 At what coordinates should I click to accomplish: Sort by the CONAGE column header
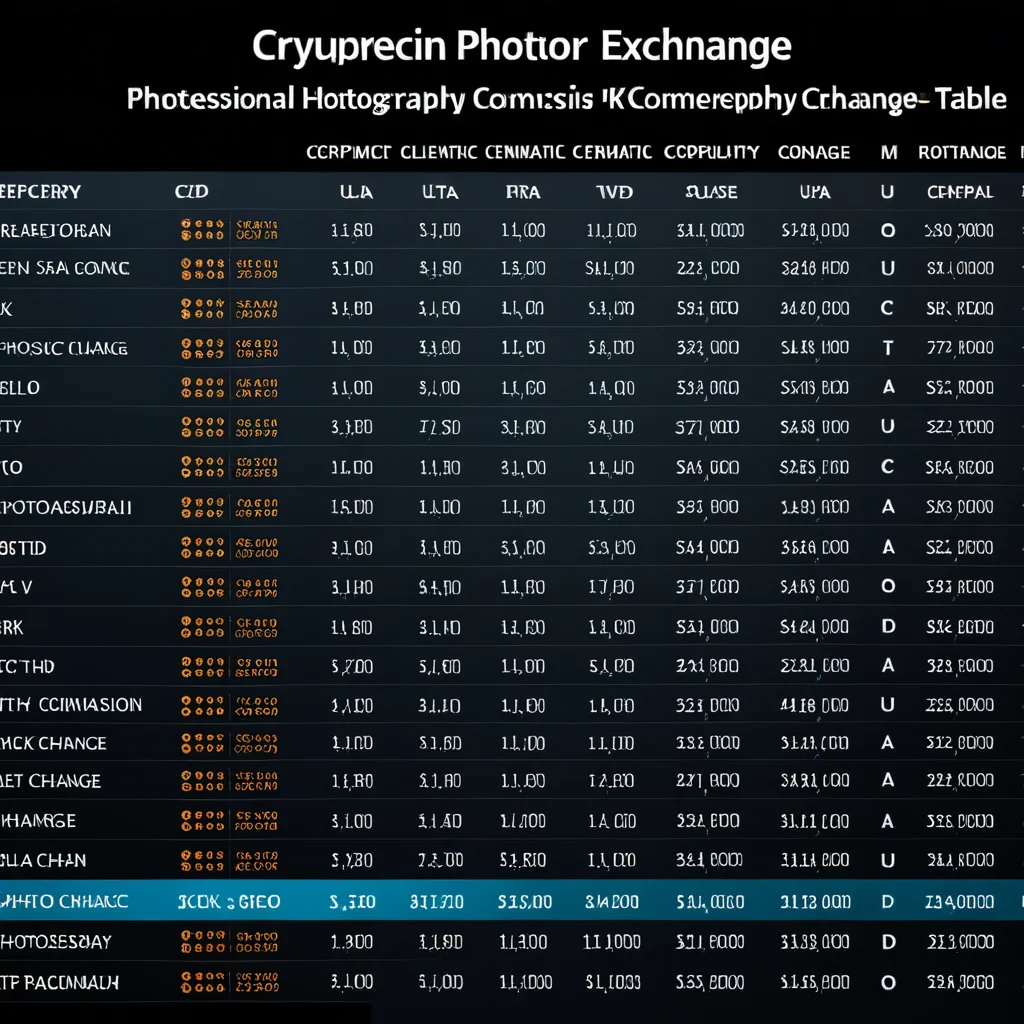(x=814, y=153)
